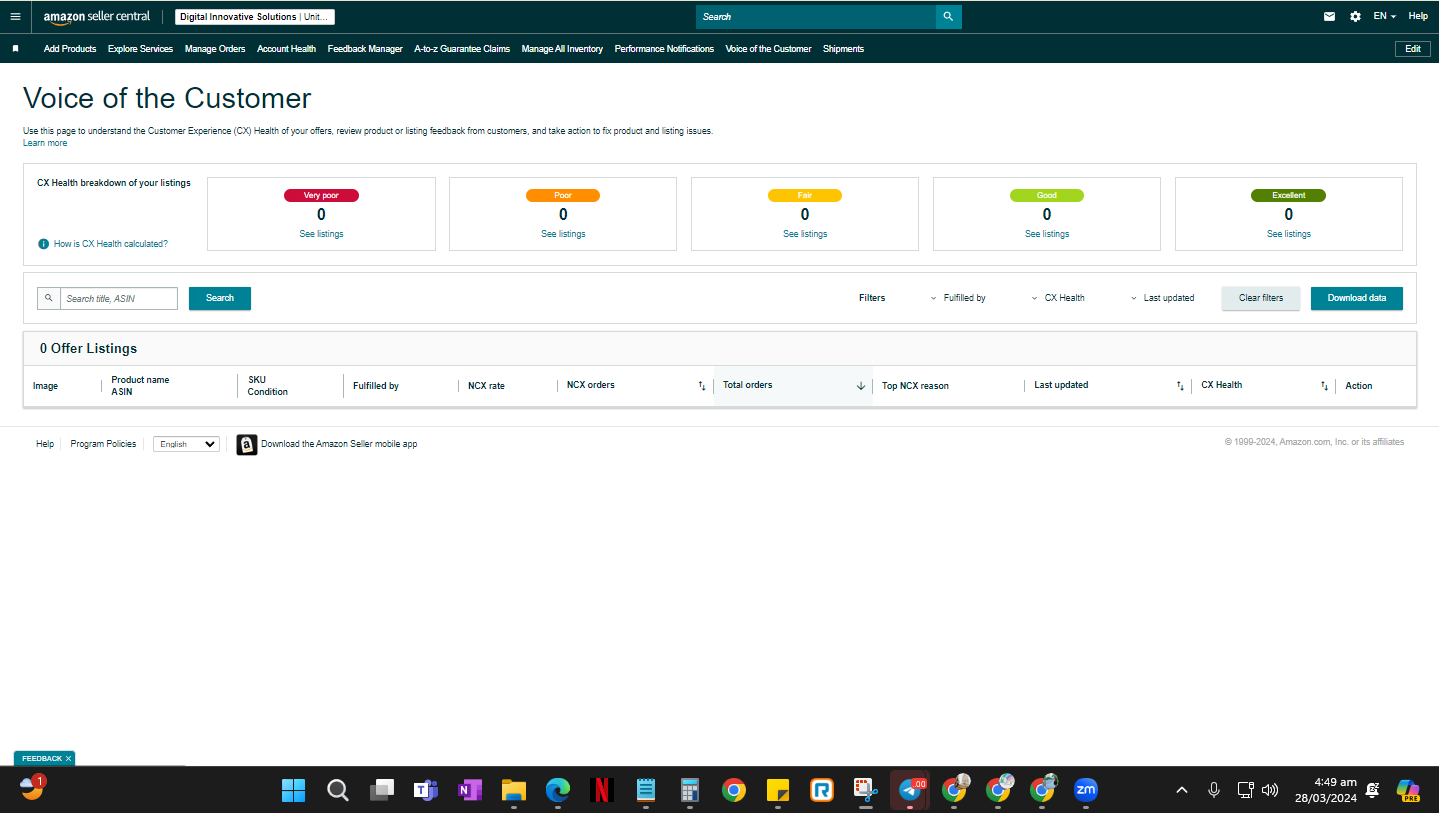Image resolution: width=1439 pixels, height=813 pixels.
Task: See listings under Excellent
Action: point(1289,234)
